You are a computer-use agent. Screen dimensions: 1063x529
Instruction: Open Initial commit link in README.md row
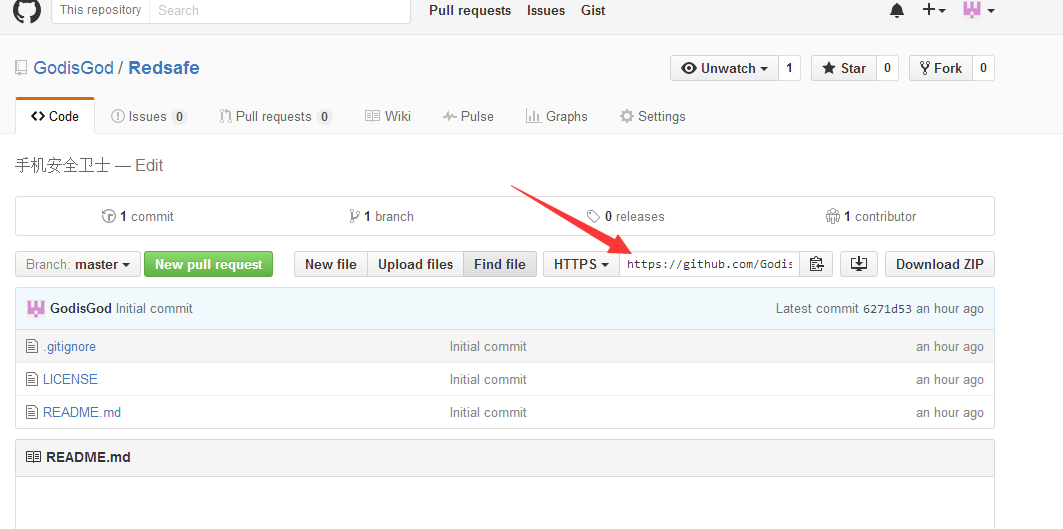pos(488,412)
